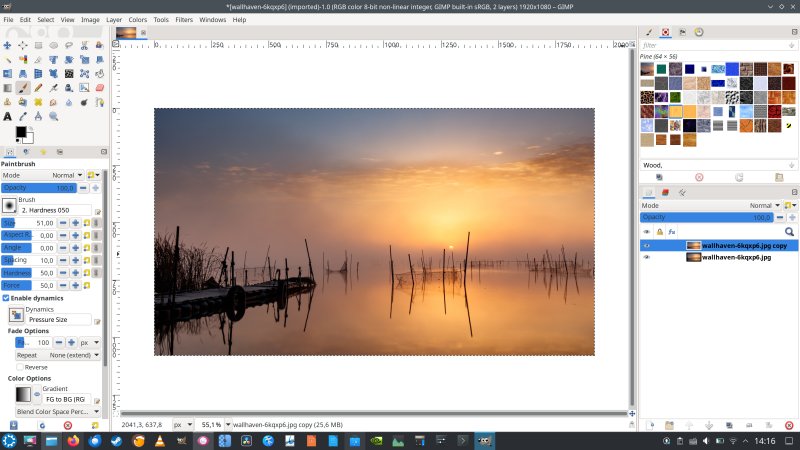800x450 pixels.
Task: Uncheck the Enable dynamics checkbox
Action: (6, 298)
